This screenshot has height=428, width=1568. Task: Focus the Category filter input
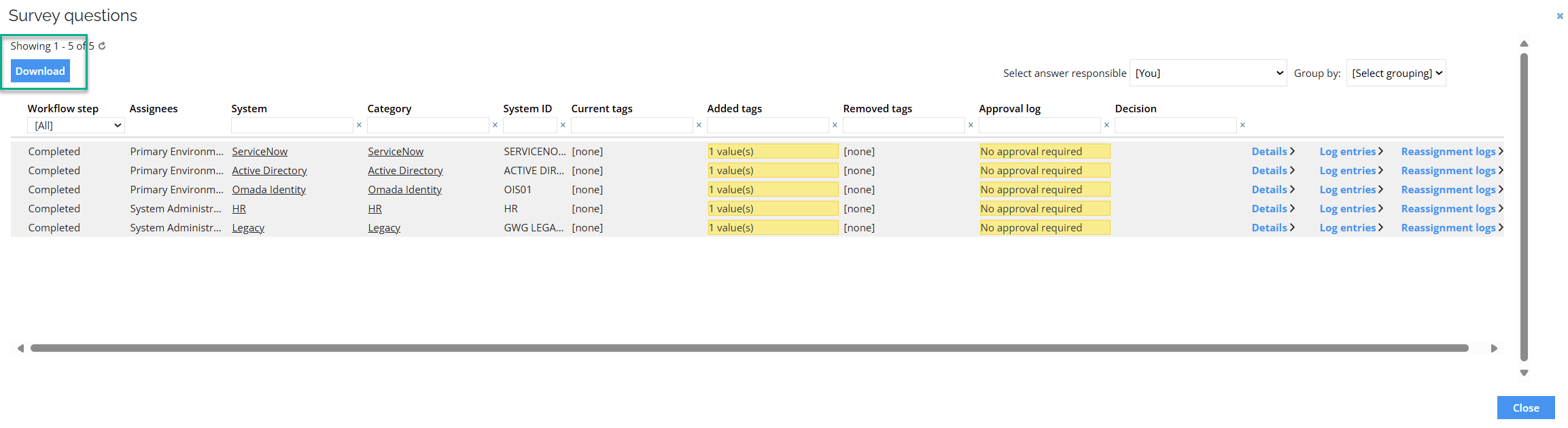428,125
